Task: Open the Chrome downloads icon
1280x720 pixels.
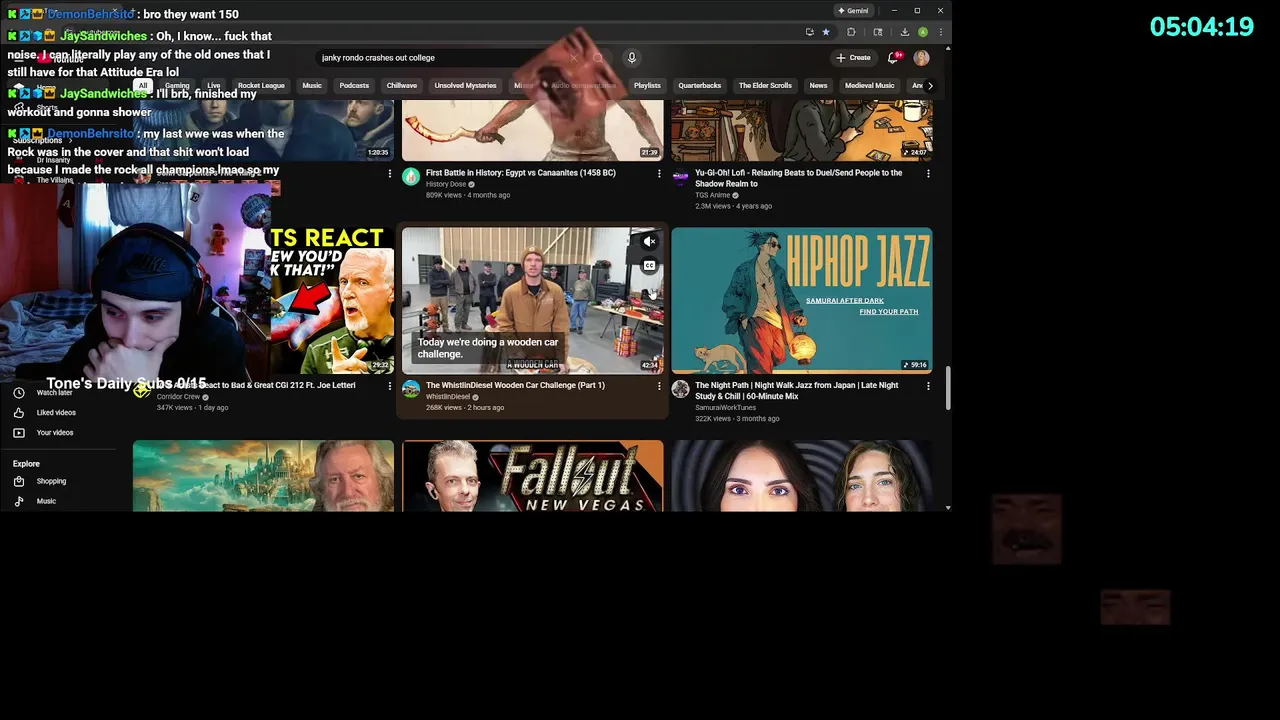Action: [x=904, y=32]
